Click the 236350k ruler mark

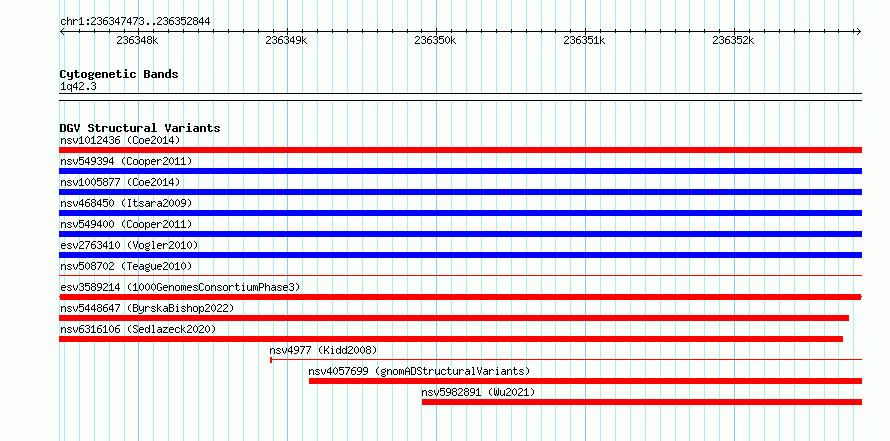(435, 40)
